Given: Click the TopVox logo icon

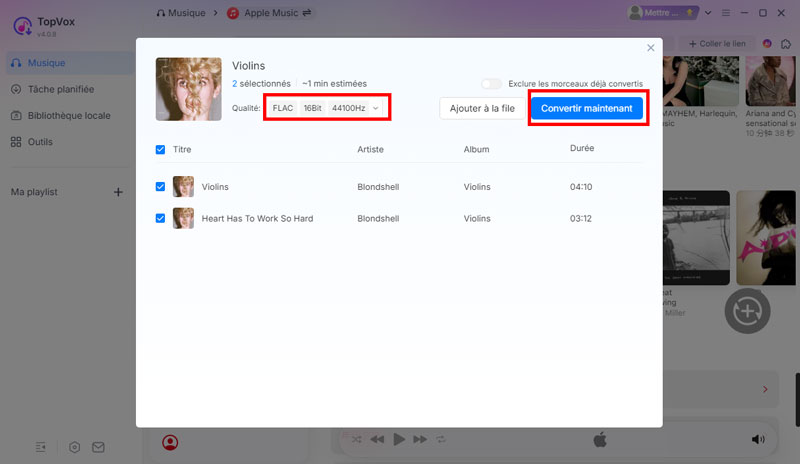Looking at the screenshot, I should click(x=22, y=26).
